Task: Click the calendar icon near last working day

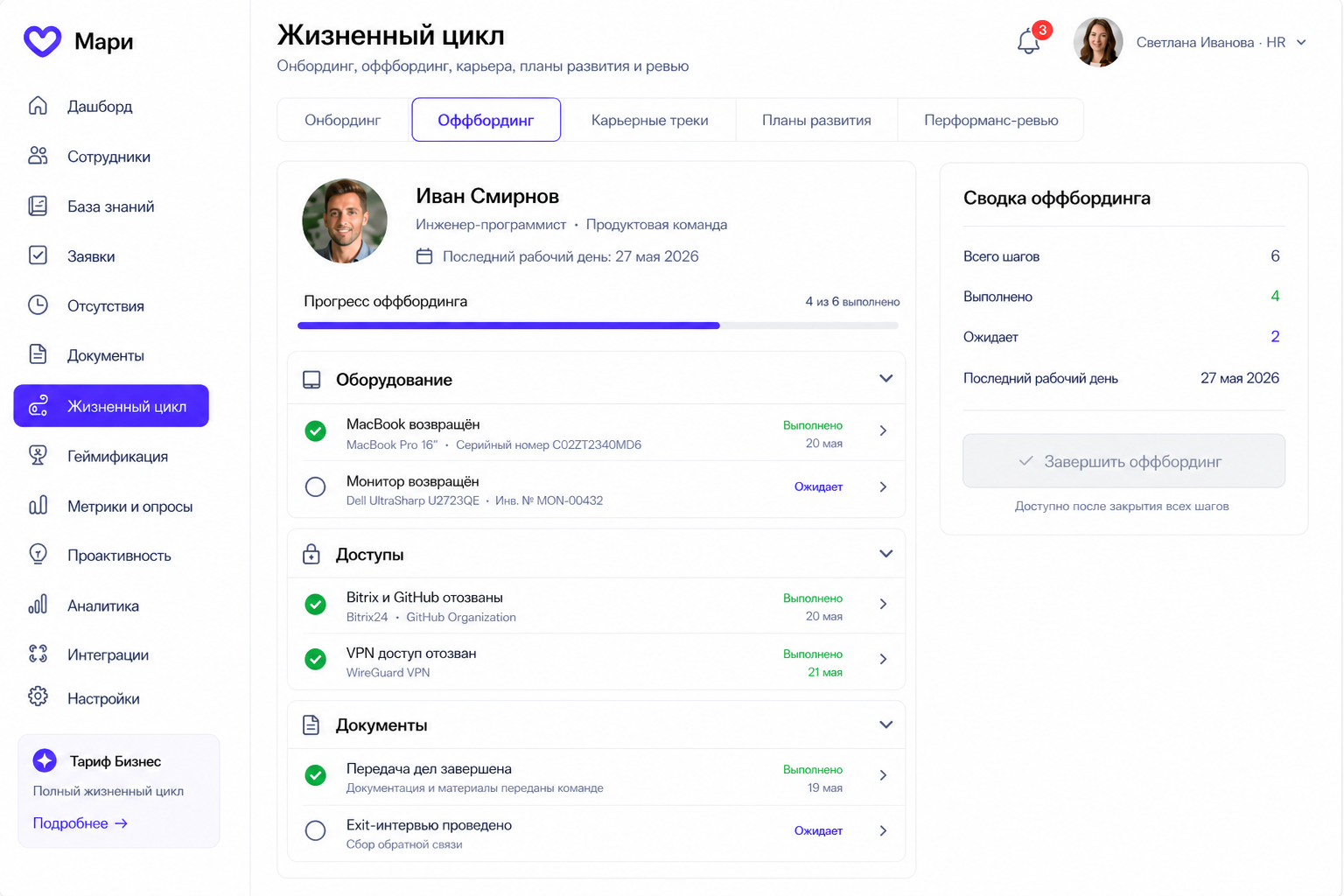Action: [424, 256]
